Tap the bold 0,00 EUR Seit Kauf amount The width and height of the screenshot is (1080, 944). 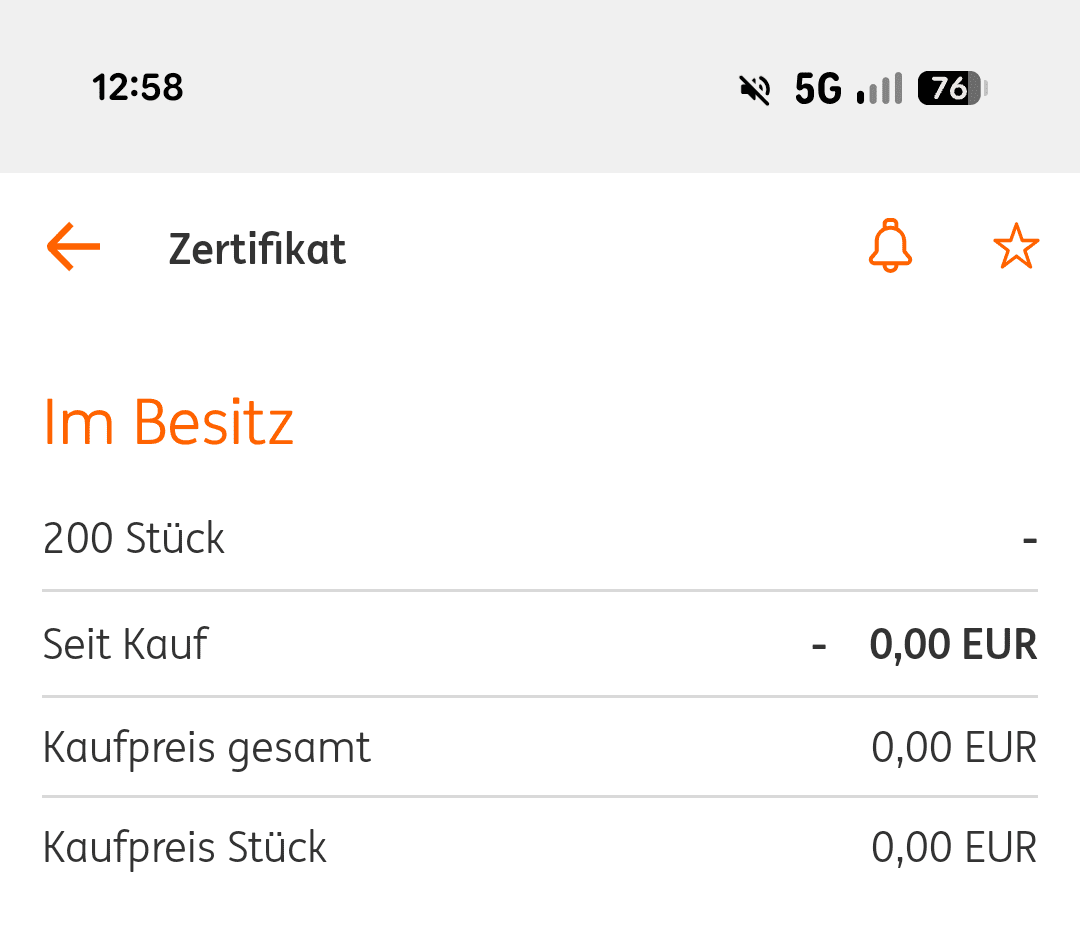[953, 645]
